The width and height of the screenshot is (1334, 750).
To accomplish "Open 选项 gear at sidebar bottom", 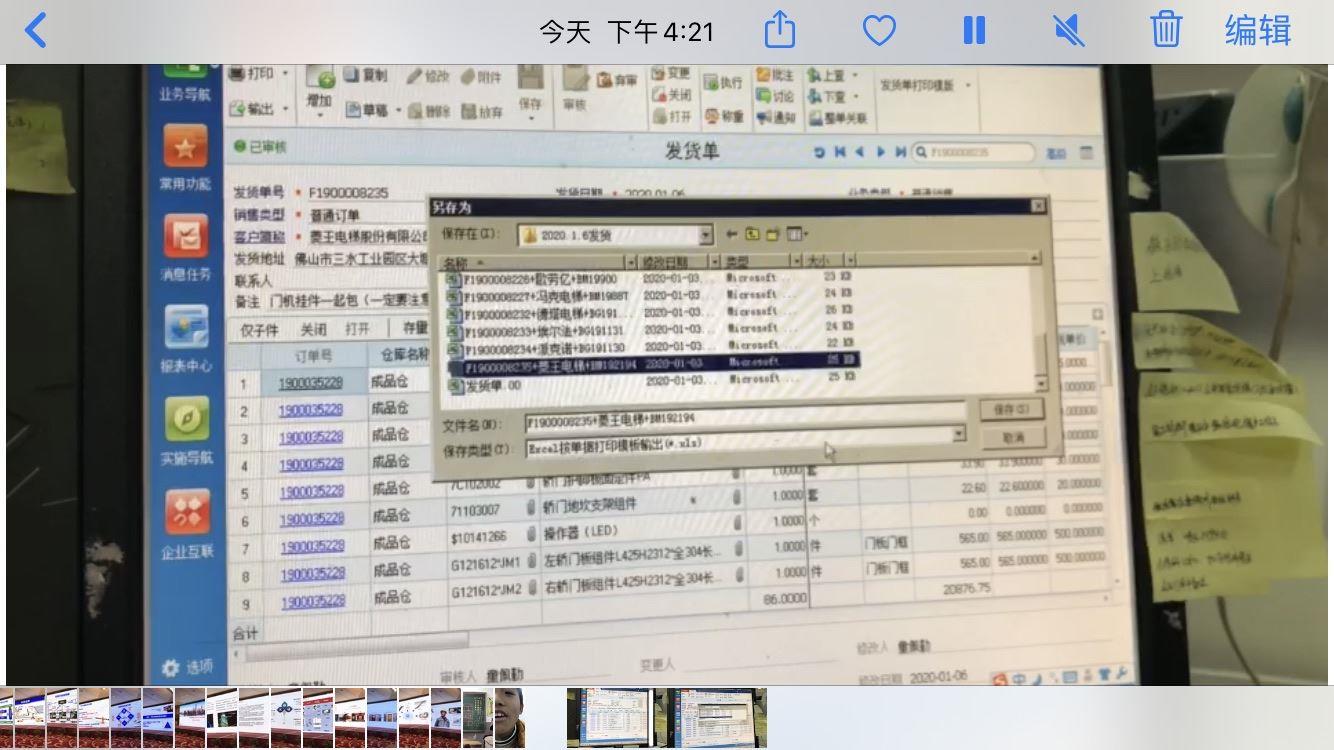I will click(187, 667).
